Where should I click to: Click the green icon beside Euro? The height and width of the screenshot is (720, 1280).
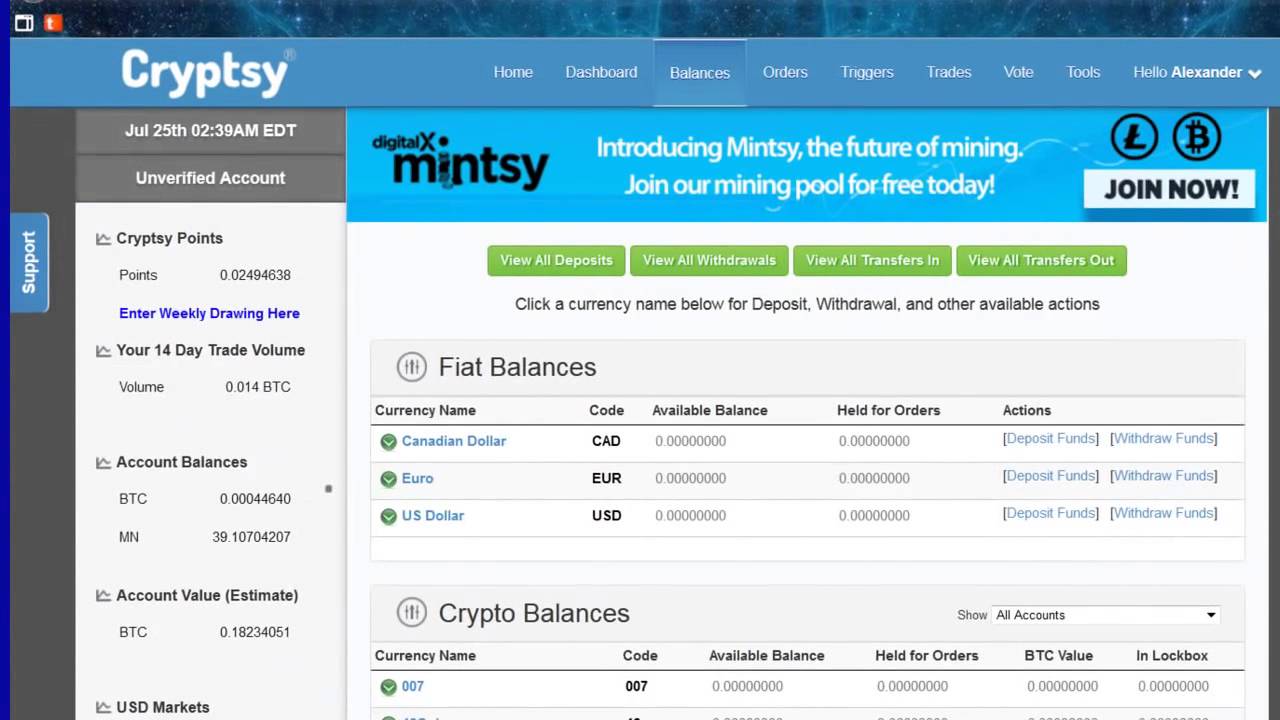click(x=388, y=479)
